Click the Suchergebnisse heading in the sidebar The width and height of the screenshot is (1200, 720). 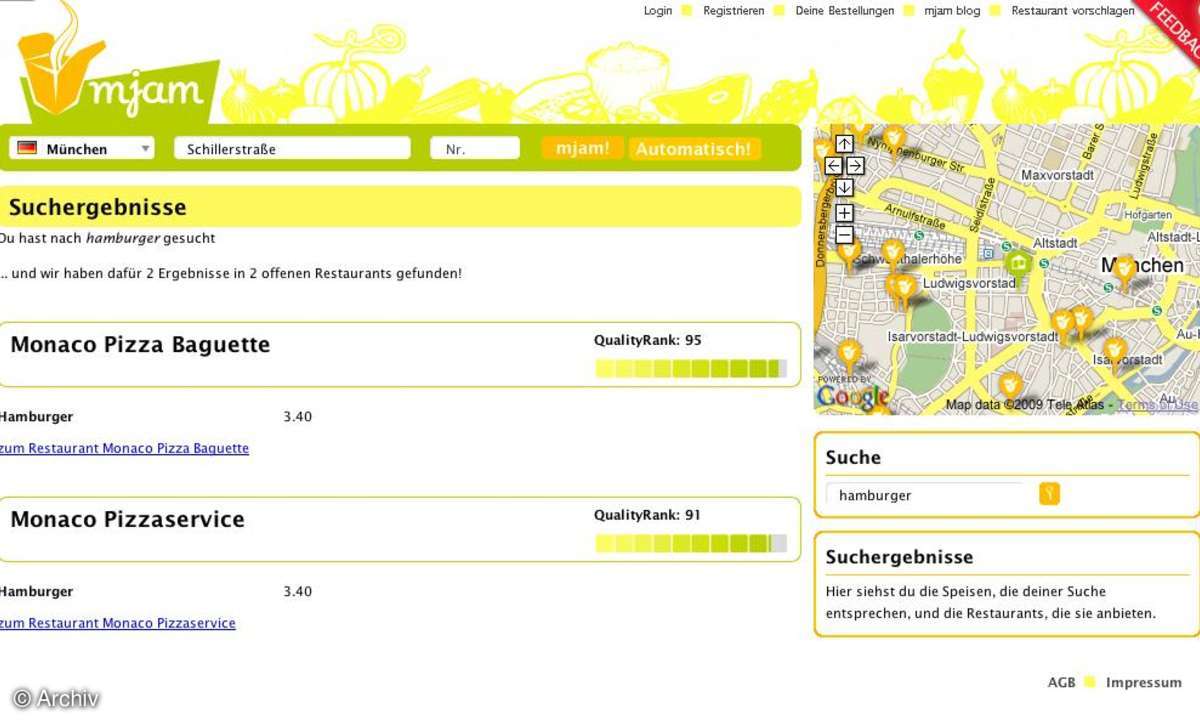point(899,557)
